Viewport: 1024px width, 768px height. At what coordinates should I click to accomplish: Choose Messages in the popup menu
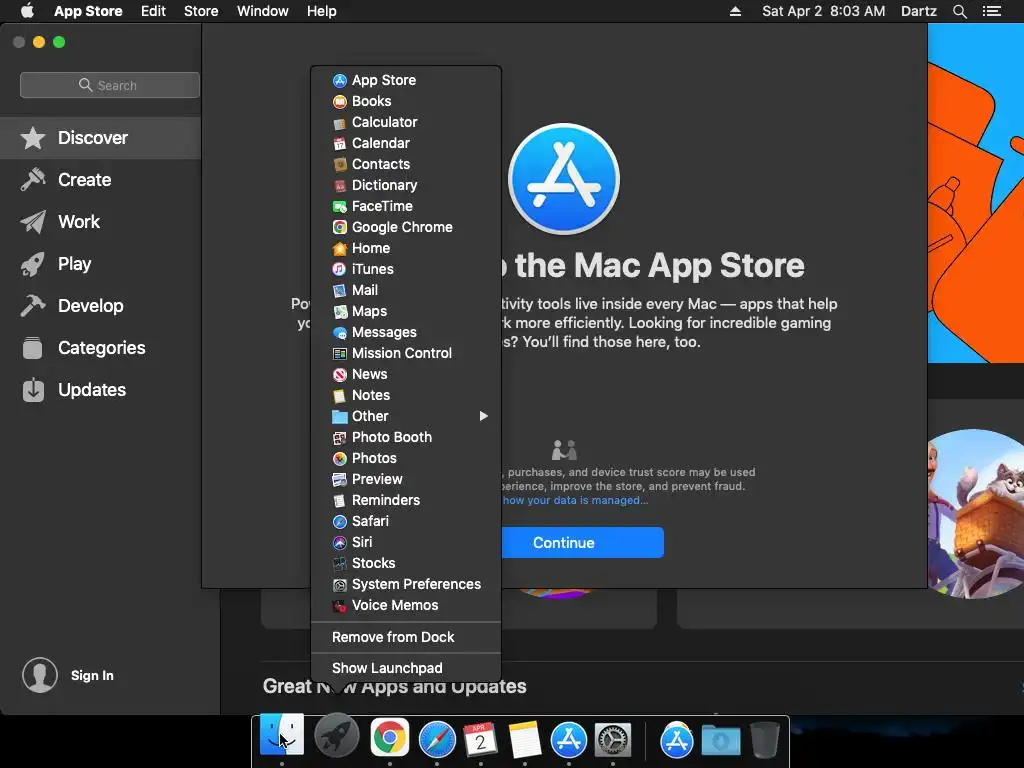point(406,332)
